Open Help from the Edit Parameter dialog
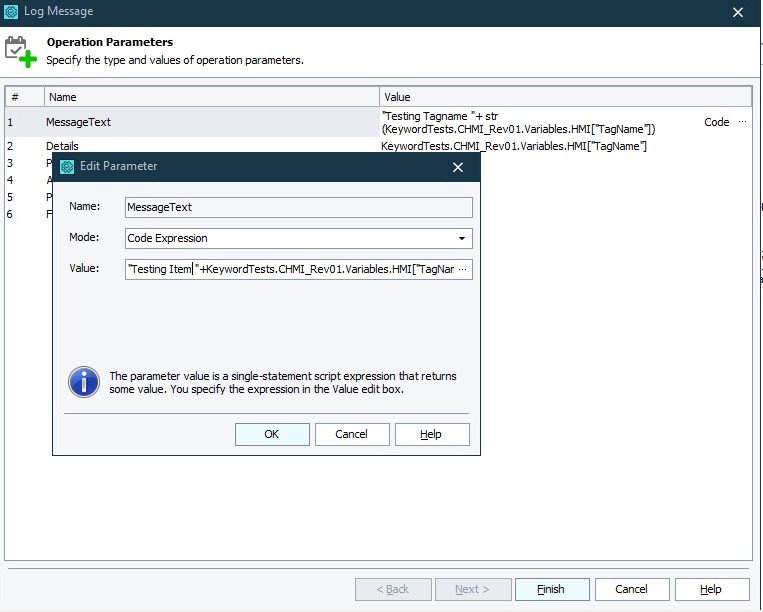 pyautogui.click(x=431, y=434)
